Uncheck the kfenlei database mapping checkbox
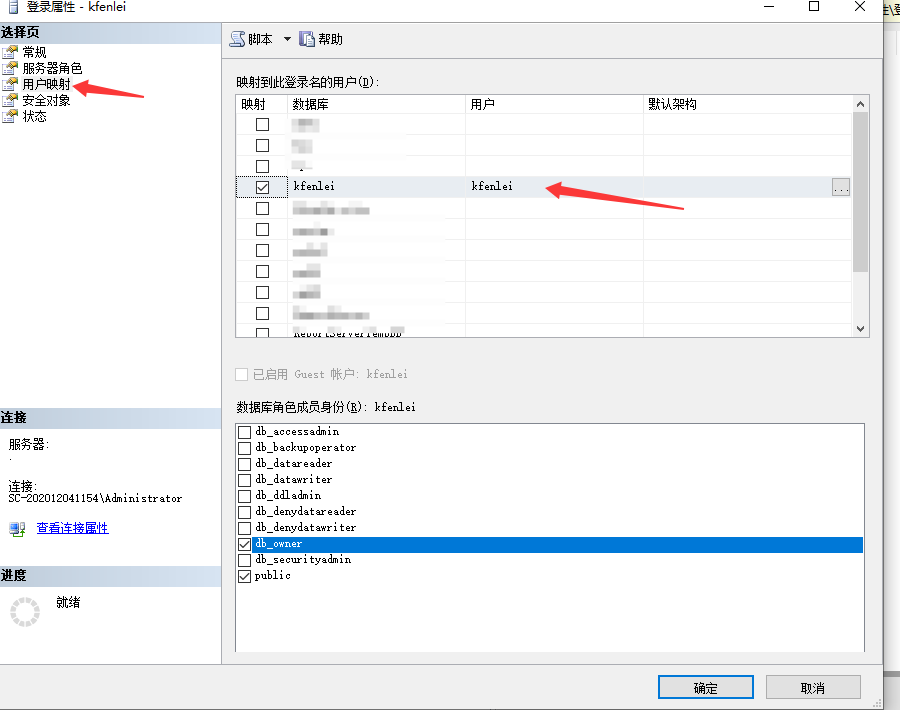This screenshot has width=900, height=710. (262, 187)
